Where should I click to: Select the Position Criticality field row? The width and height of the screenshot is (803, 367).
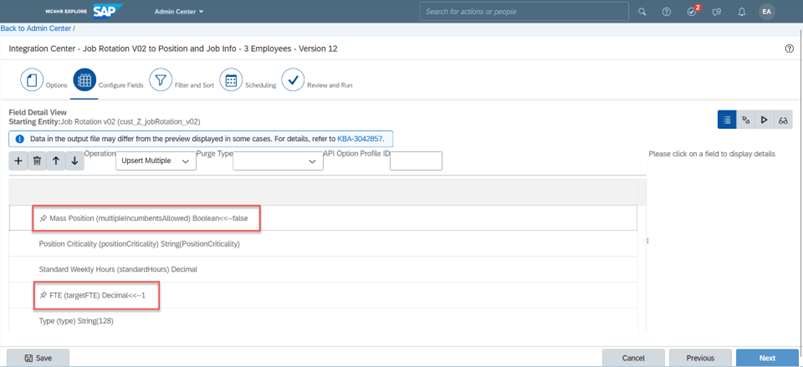point(323,244)
